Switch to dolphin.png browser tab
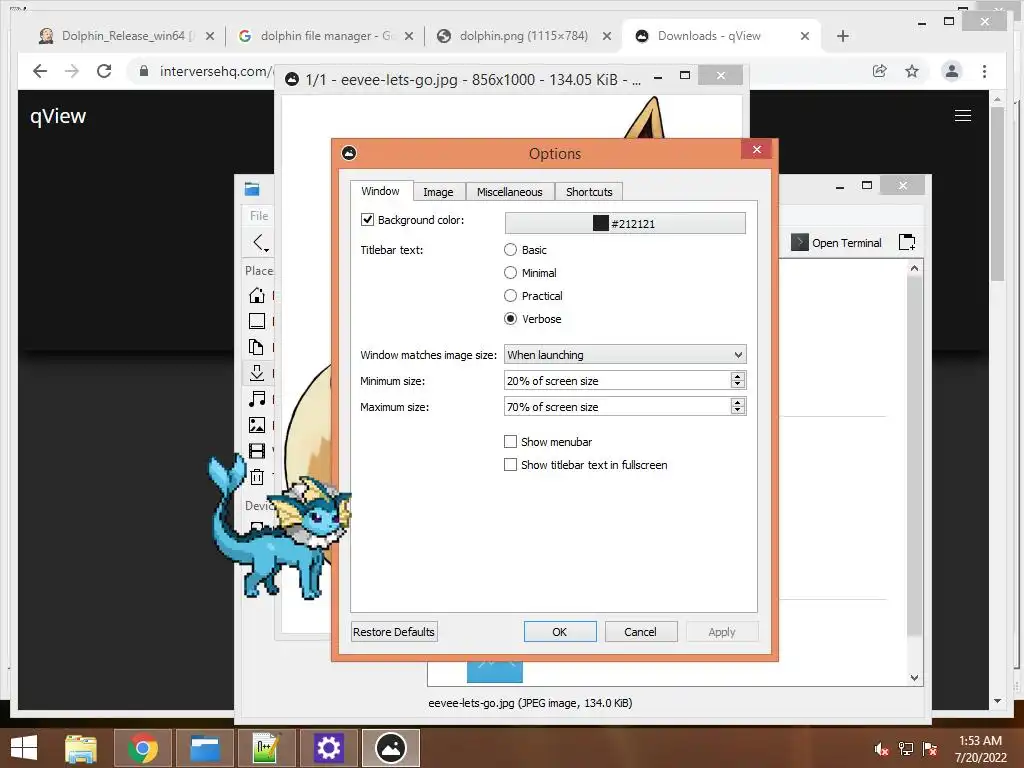 click(x=524, y=36)
